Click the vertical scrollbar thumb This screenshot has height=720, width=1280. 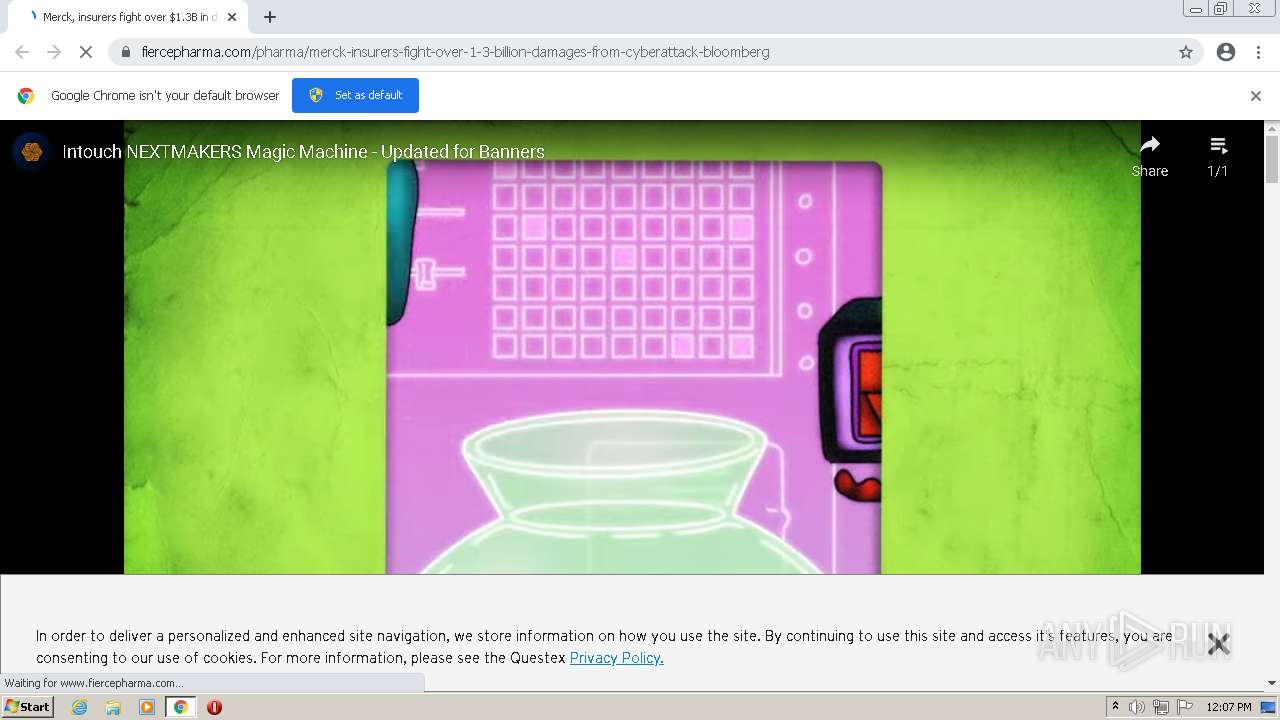[1272, 160]
